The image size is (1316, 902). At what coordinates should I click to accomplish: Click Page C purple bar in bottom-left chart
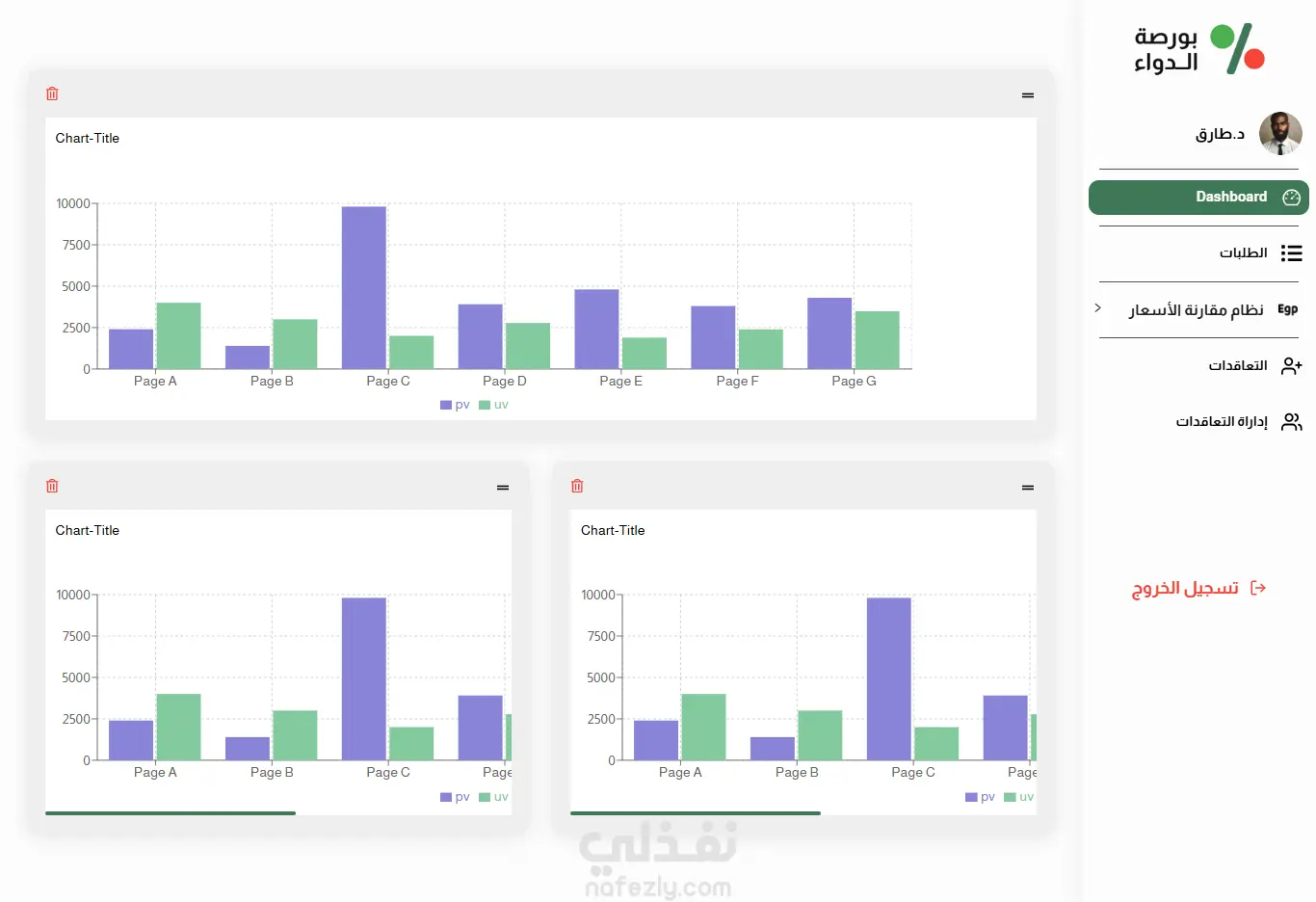pyautogui.click(x=364, y=679)
